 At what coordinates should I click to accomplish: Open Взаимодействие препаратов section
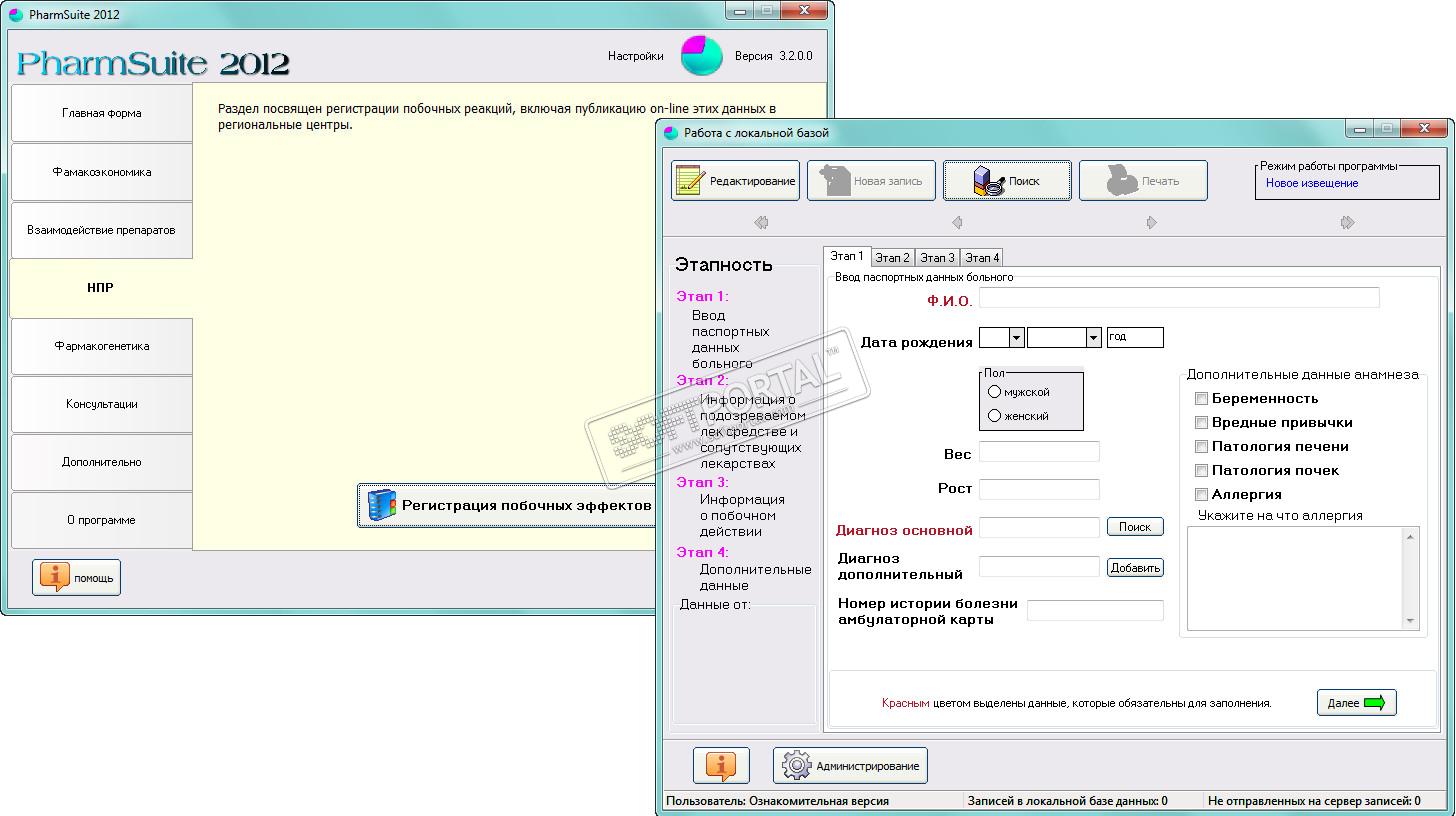pos(102,230)
